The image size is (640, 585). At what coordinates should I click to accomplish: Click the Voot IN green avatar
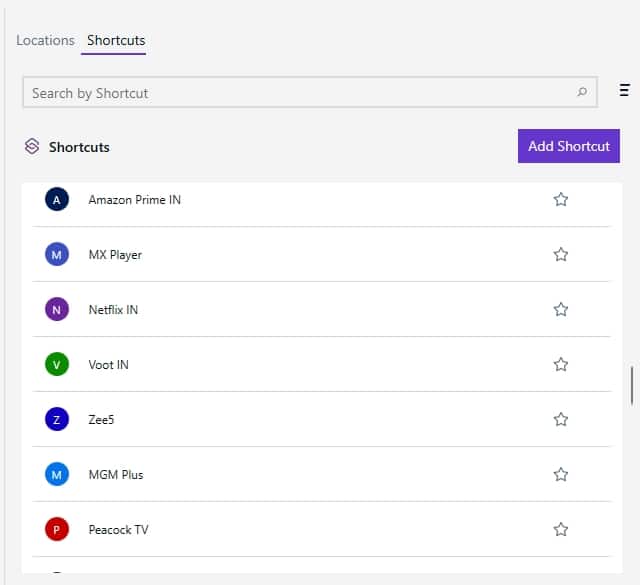[57, 364]
